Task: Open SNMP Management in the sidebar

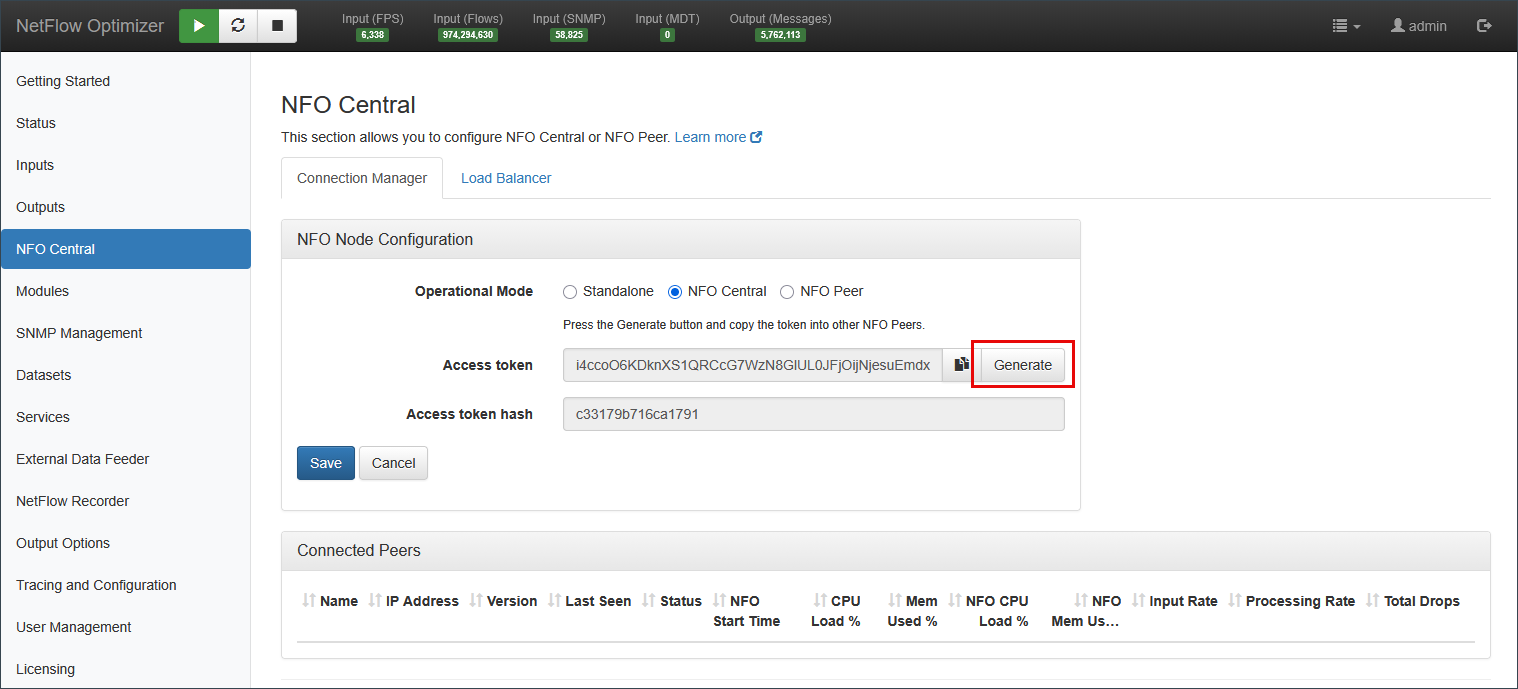Action: pos(79,333)
